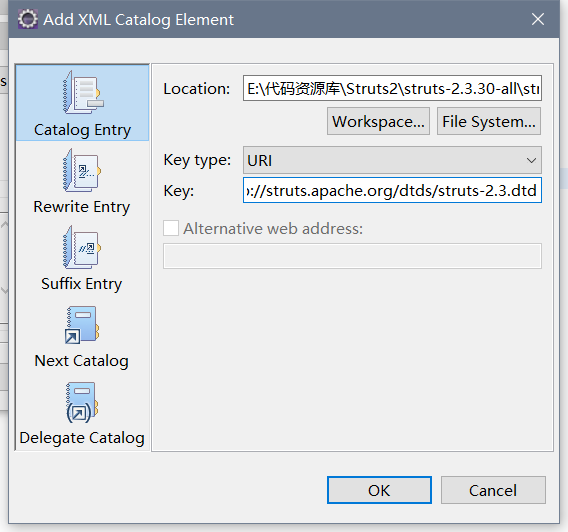Image resolution: width=568 pixels, height=532 pixels.
Task: Select the Next Catalog notebook icon
Action: point(82,325)
